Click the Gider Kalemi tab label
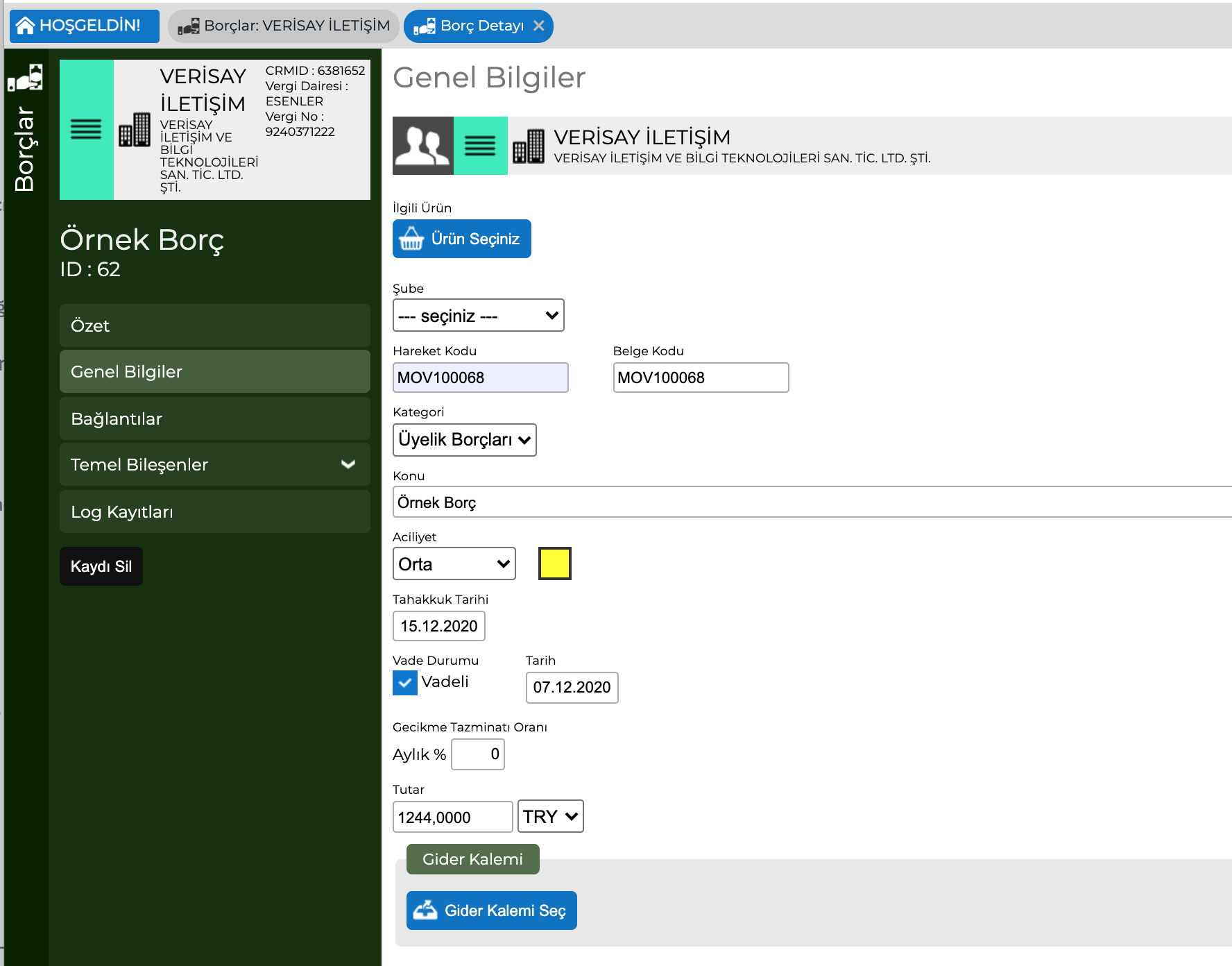The image size is (1232, 966). (x=473, y=859)
